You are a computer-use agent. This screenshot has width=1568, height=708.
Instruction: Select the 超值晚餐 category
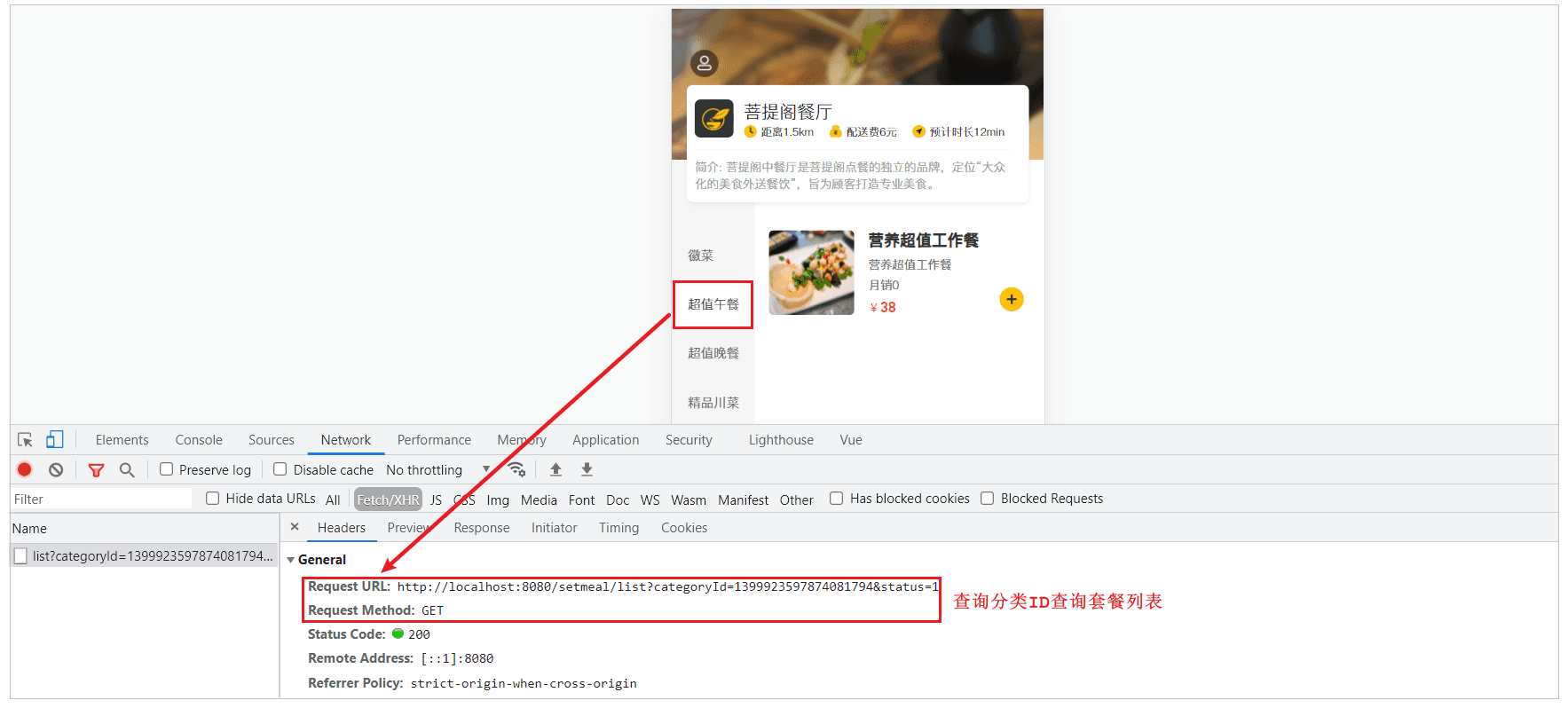pos(713,353)
